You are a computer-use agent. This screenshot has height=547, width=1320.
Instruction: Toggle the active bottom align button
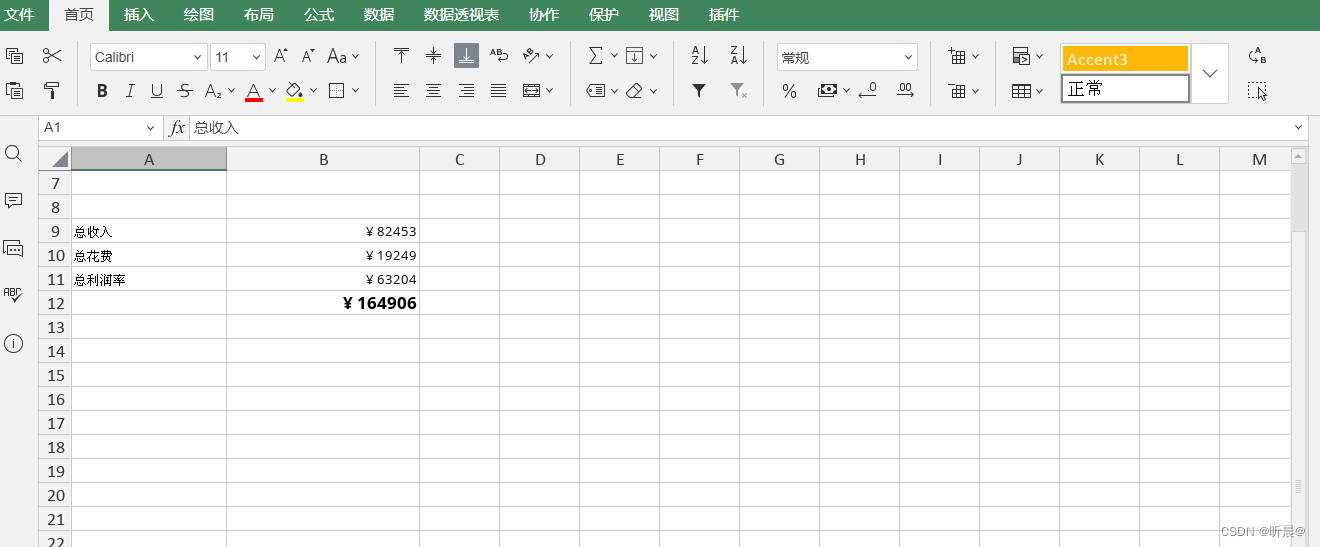[x=466, y=56]
